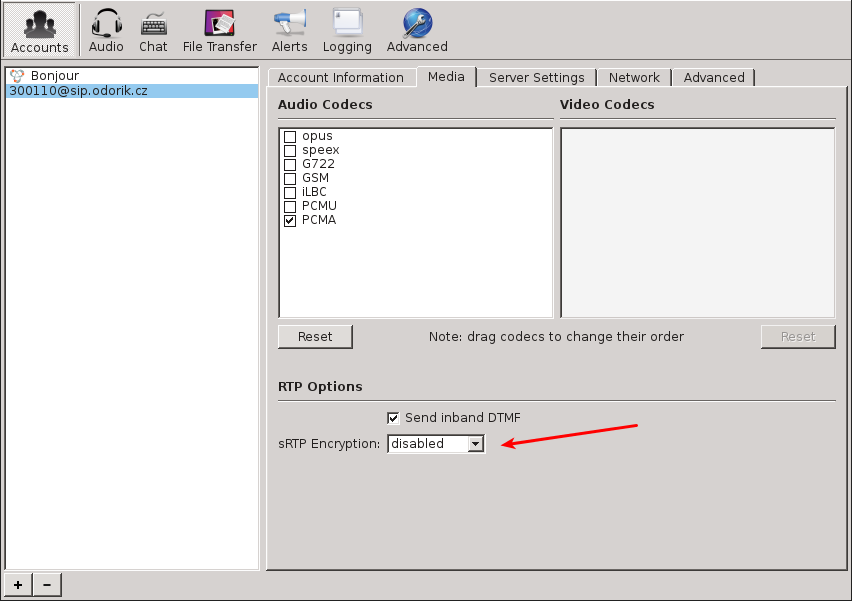The width and height of the screenshot is (852, 601).
Task: Enable the PCMU audio codec
Action: coord(290,206)
